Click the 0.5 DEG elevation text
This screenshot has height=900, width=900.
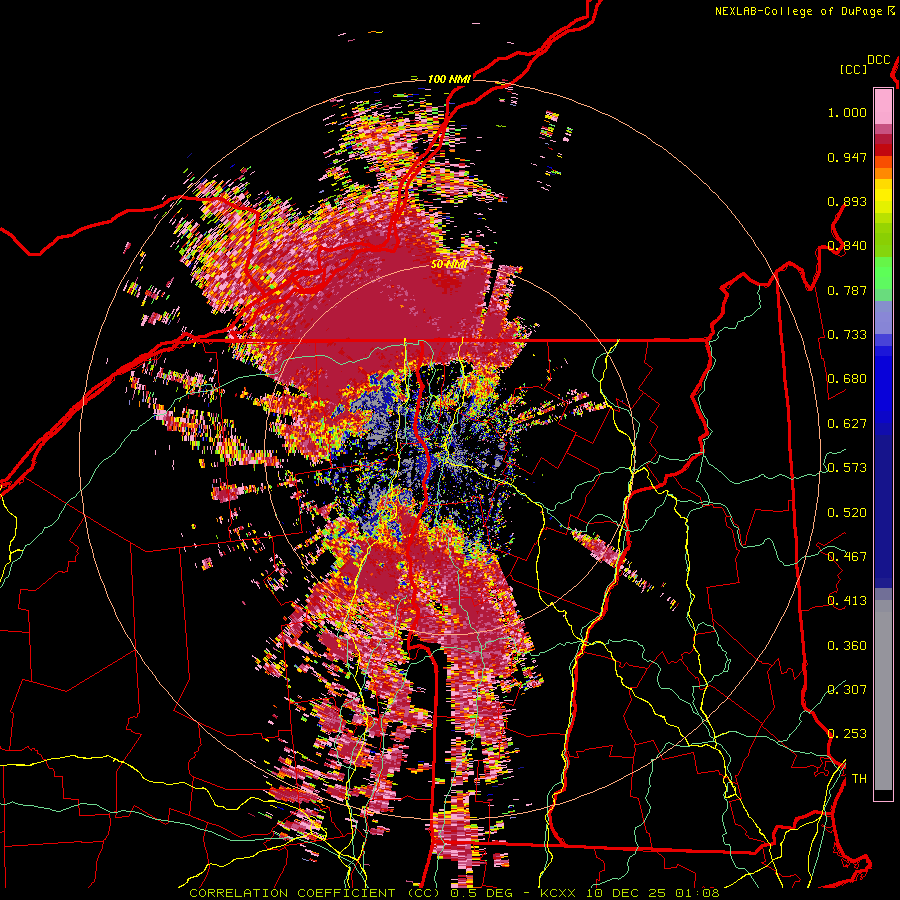tap(484, 893)
